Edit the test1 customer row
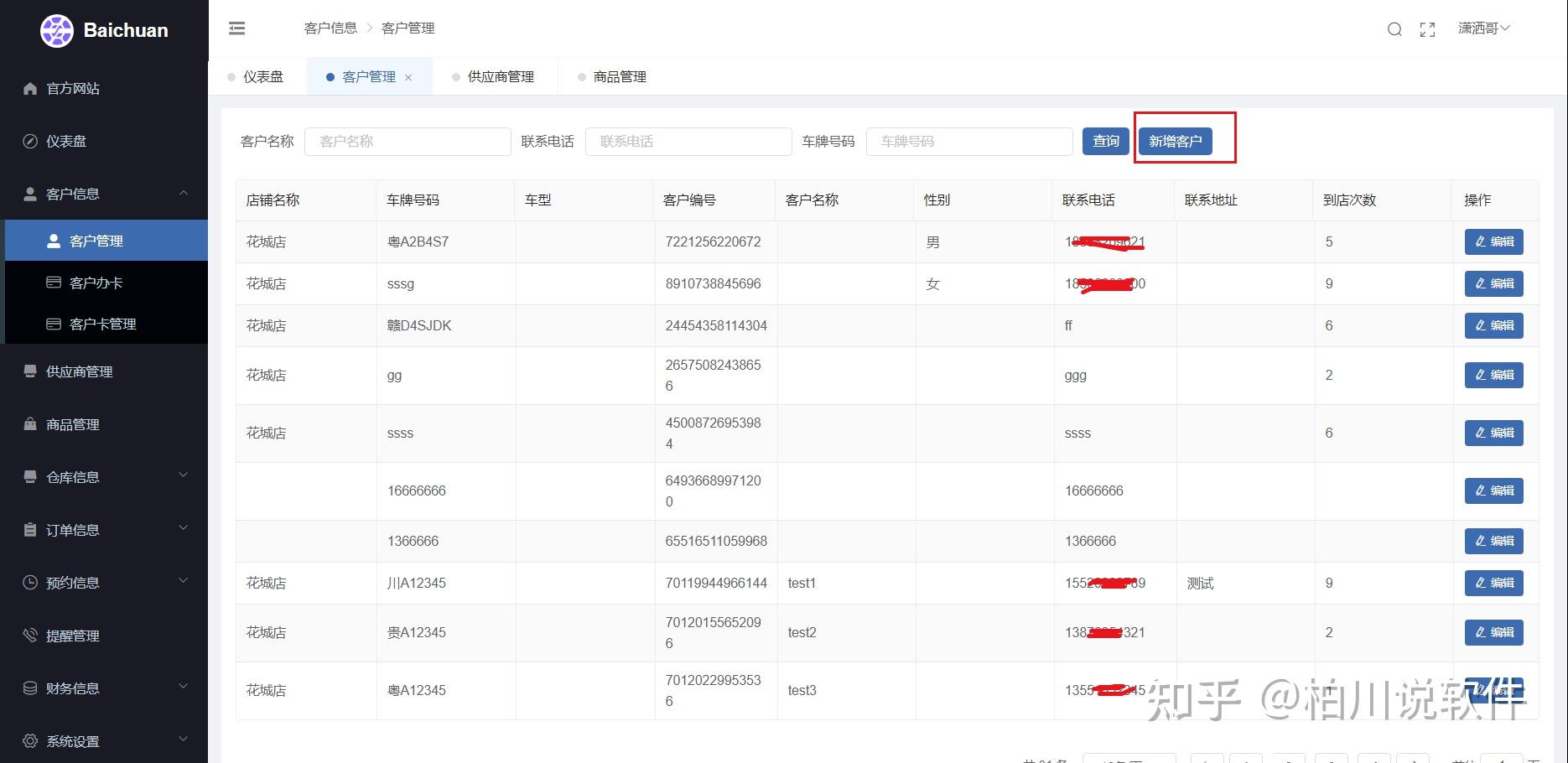 pyautogui.click(x=1493, y=583)
